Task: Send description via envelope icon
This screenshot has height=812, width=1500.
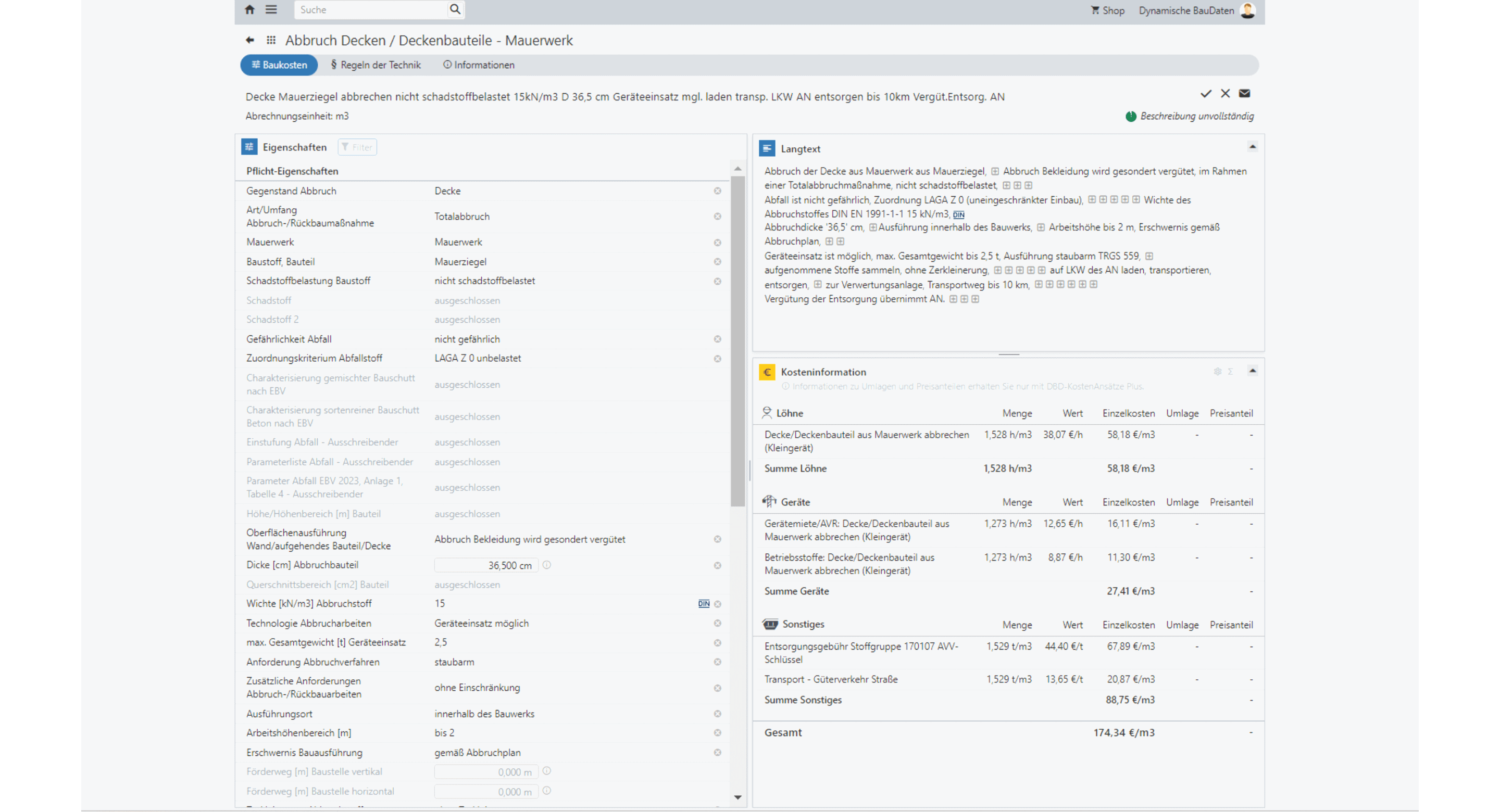Action: click(1244, 94)
